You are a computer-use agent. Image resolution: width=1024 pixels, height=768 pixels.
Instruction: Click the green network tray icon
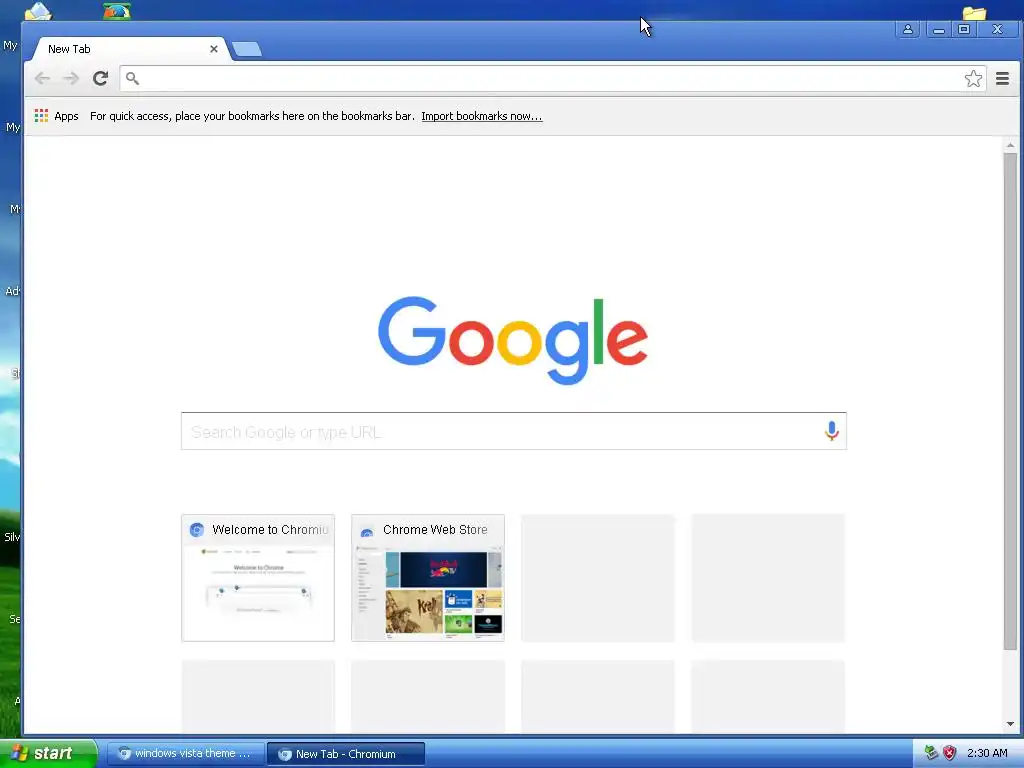(x=931, y=753)
